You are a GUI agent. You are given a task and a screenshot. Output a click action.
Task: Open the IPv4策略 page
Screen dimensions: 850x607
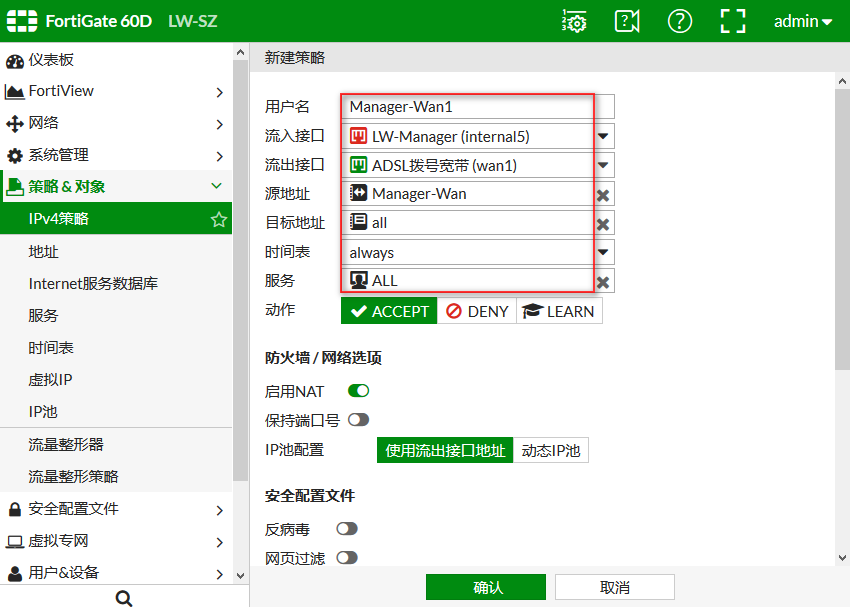[x=116, y=219]
